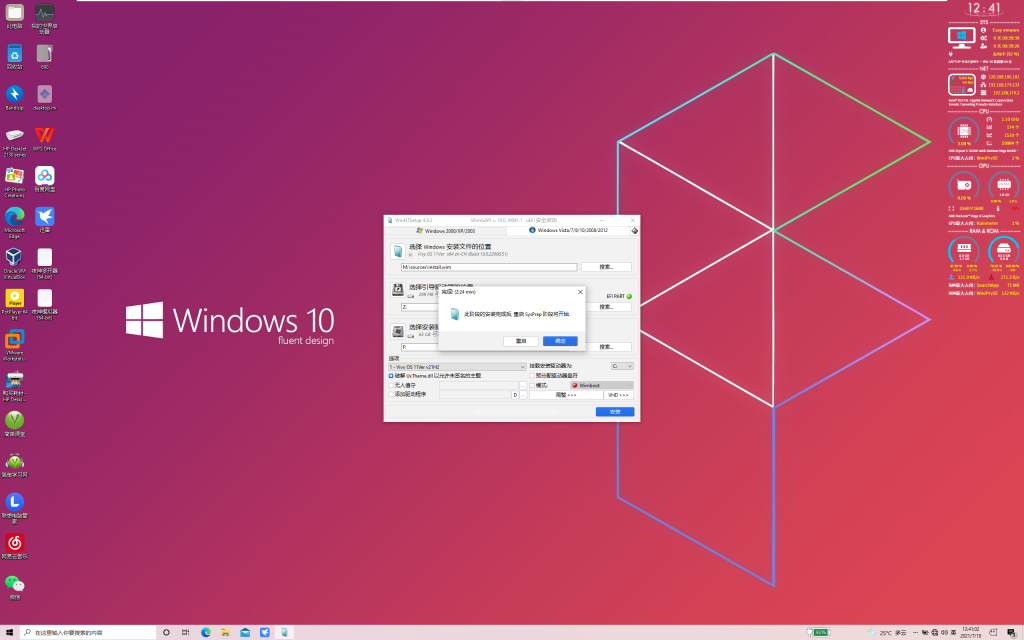Click the Tweaks >>> button
The width and height of the screenshot is (1024, 640).
click(x=566, y=395)
